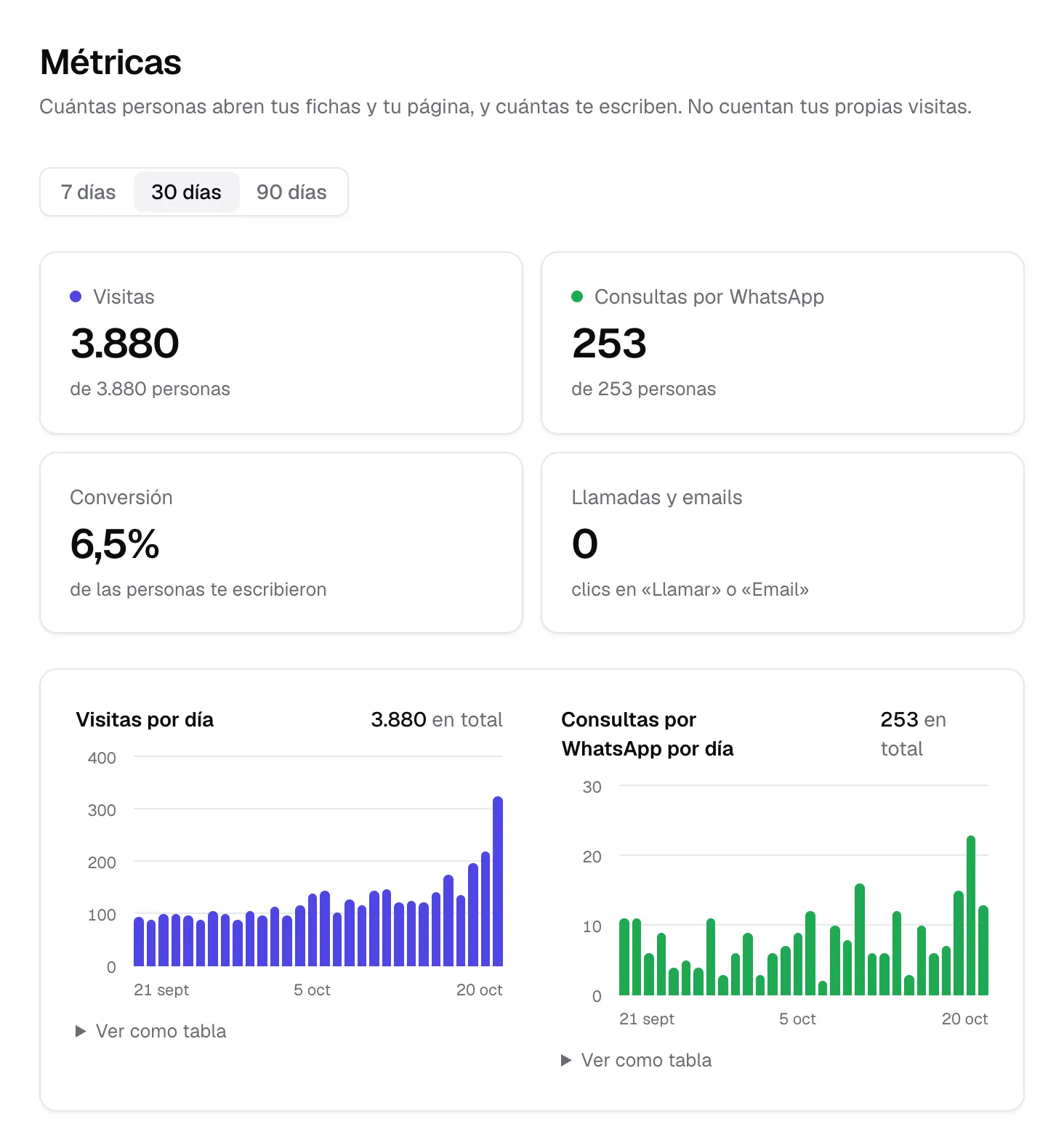
Task: Click the text 'de 253 personas'
Action: pyautogui.click(x=643, y=389)
